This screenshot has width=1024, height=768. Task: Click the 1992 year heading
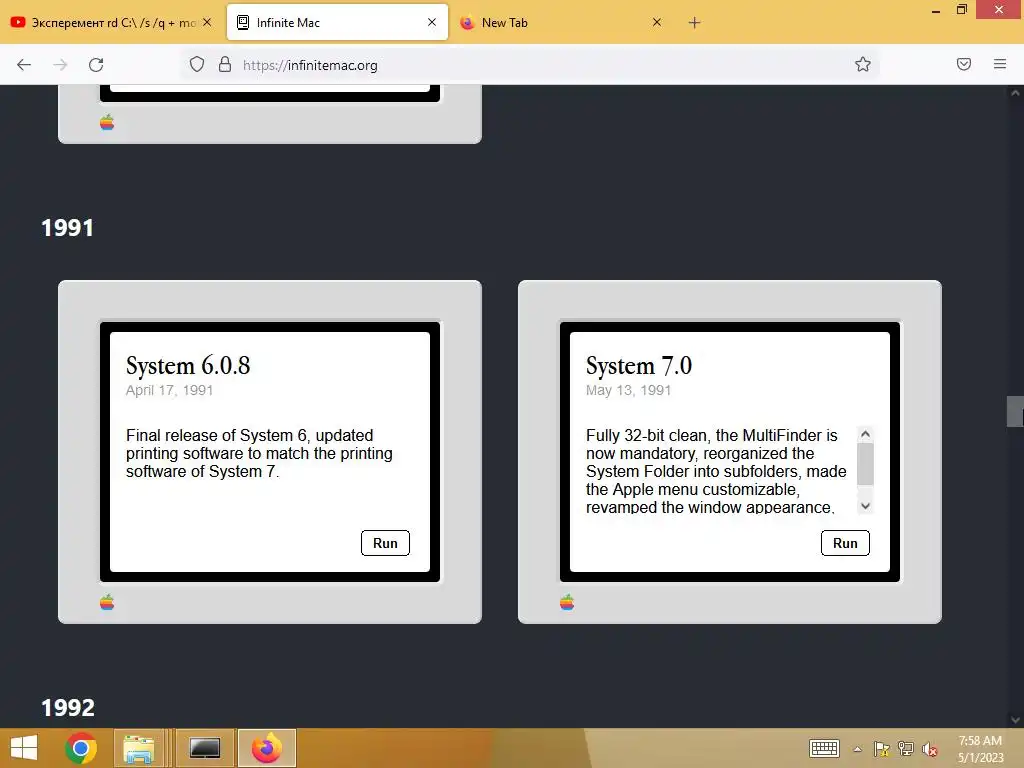click(x=67, y=708)
